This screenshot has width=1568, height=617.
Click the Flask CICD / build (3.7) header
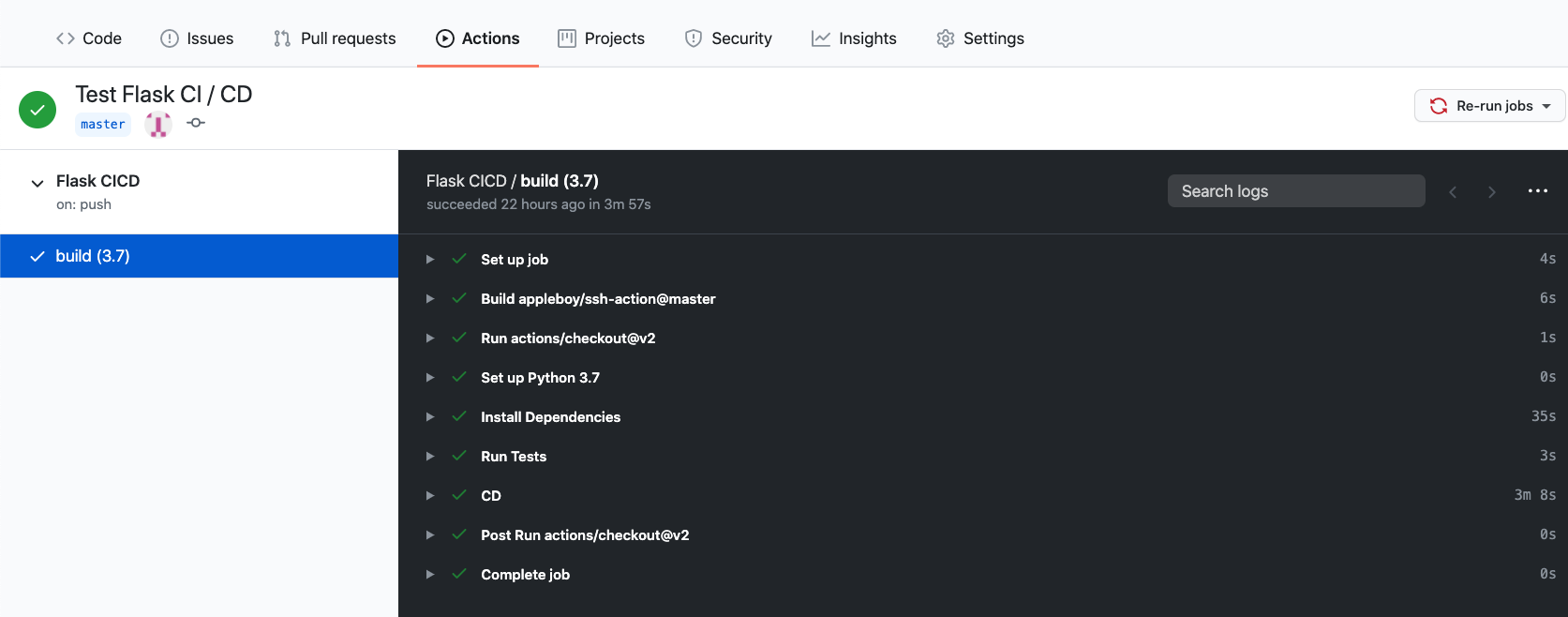click(512, 181)
